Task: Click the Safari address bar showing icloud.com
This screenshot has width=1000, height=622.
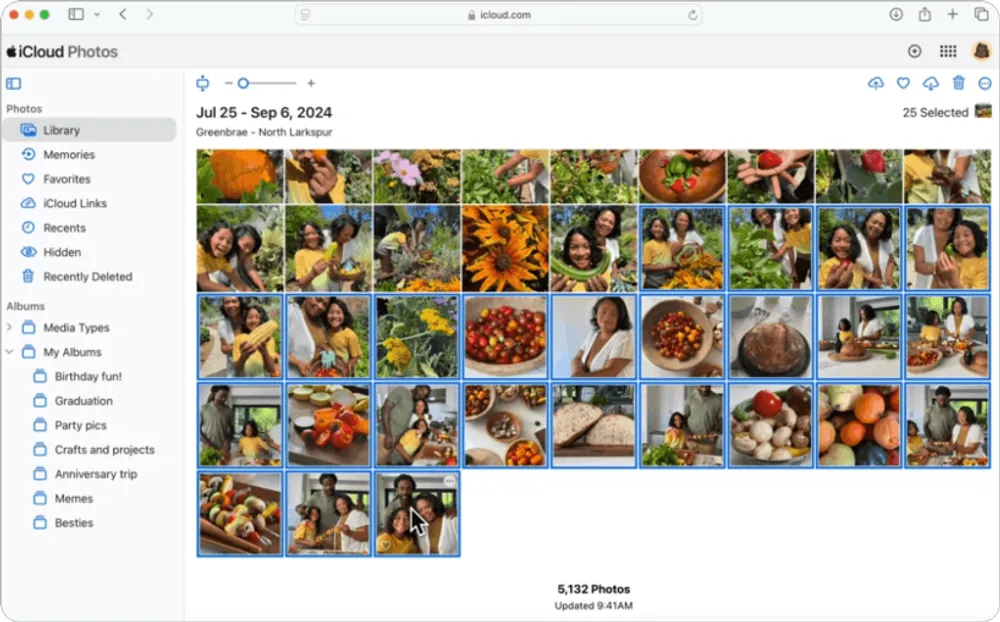Action: tap(498, 15)
